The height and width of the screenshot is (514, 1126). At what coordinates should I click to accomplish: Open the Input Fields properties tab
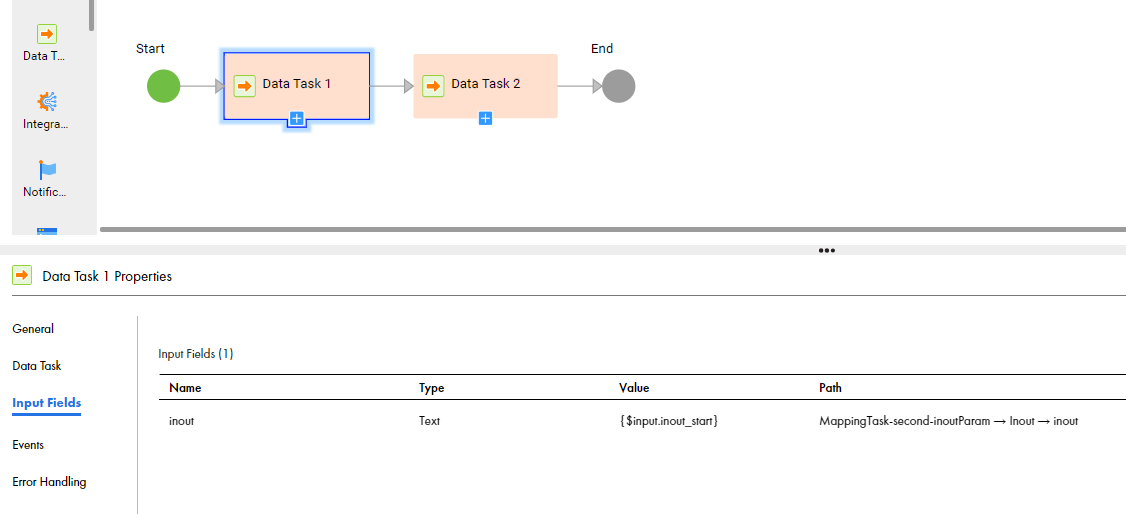coord(47,403)
